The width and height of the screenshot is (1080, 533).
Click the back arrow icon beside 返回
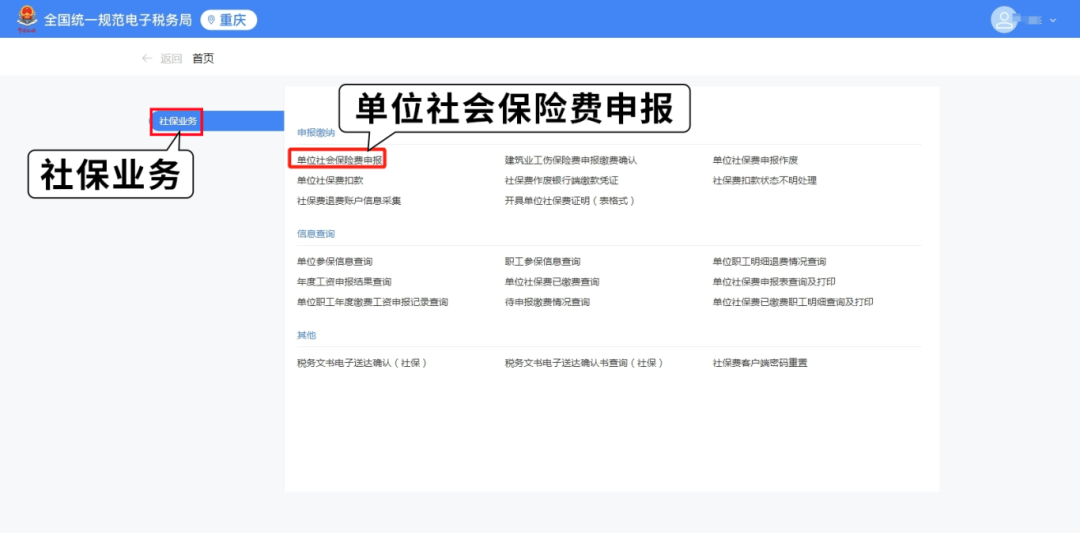tap(147, 58)
